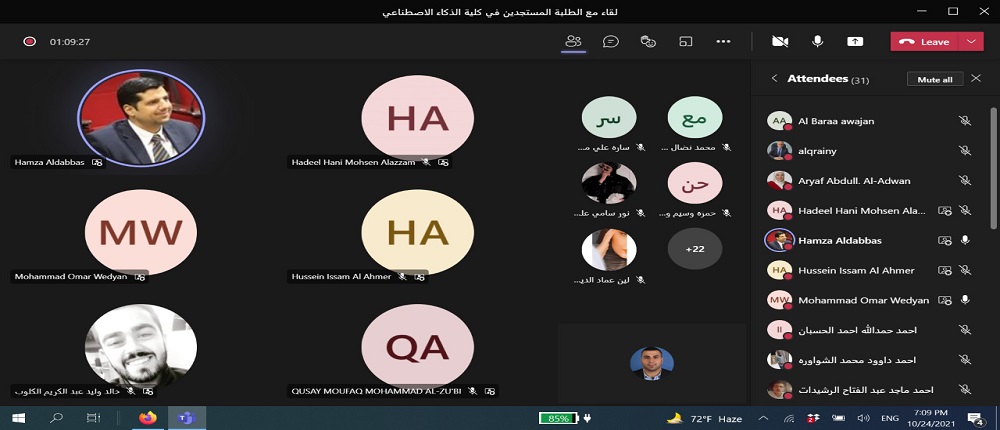Click the recording indicator icon

tap(30, 42)
